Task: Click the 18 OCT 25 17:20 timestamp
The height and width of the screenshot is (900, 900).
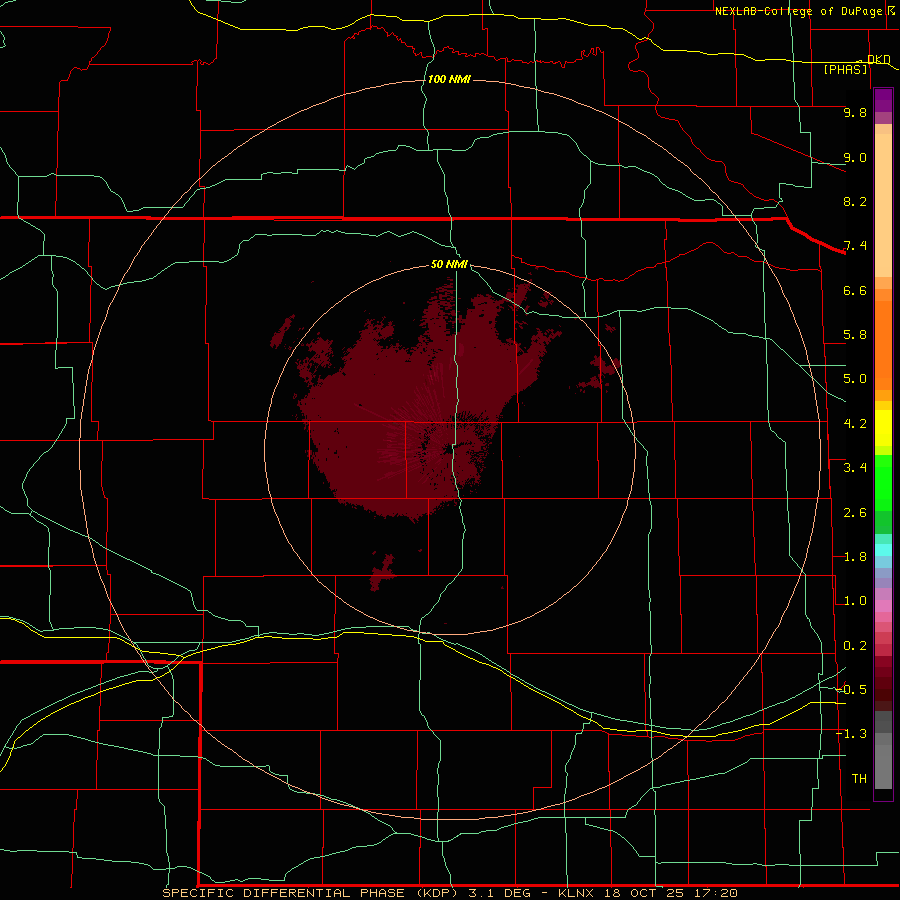Action: pos(670,893)
